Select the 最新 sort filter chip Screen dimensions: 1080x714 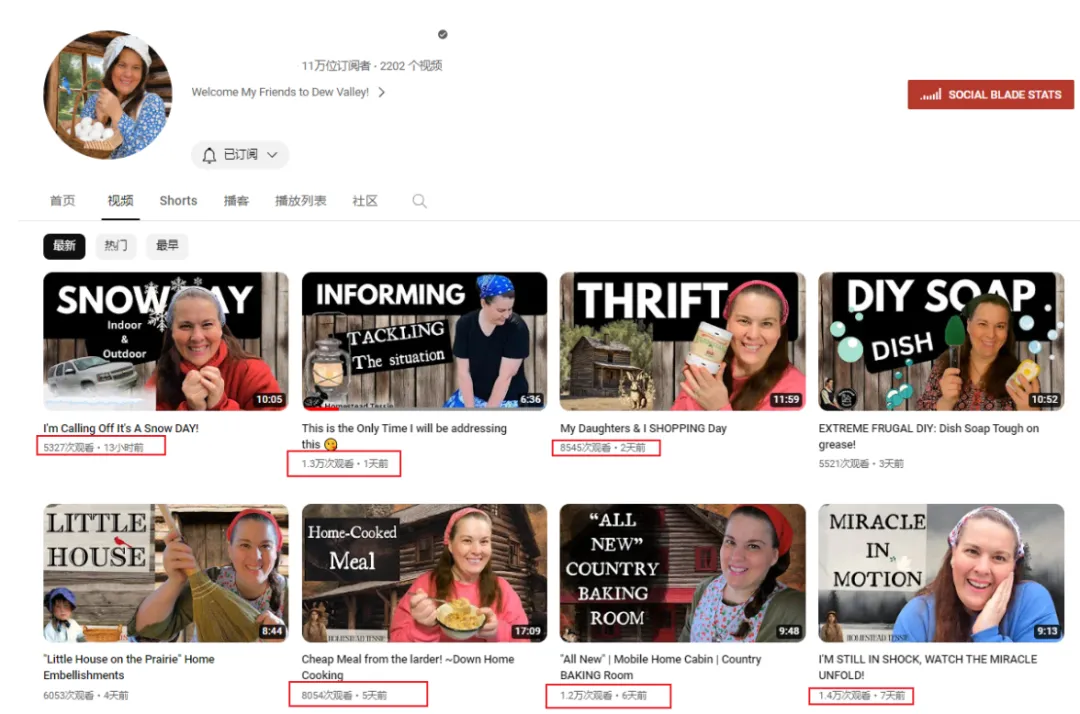[x=64, y=246]
